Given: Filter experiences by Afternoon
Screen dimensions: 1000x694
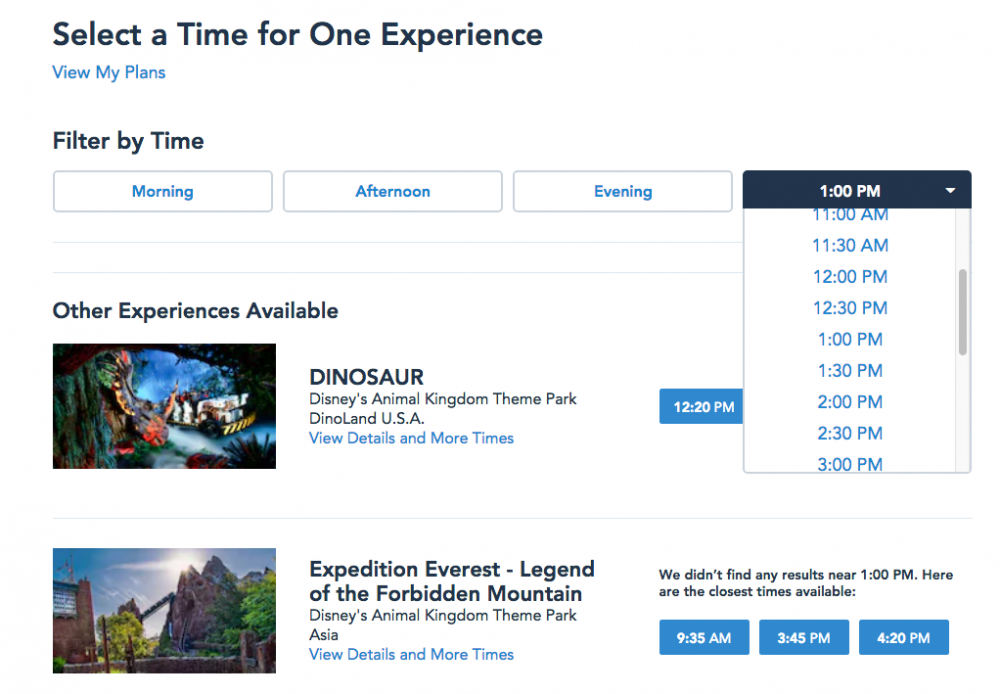Looking at the screenshot, I should point(392,191).
